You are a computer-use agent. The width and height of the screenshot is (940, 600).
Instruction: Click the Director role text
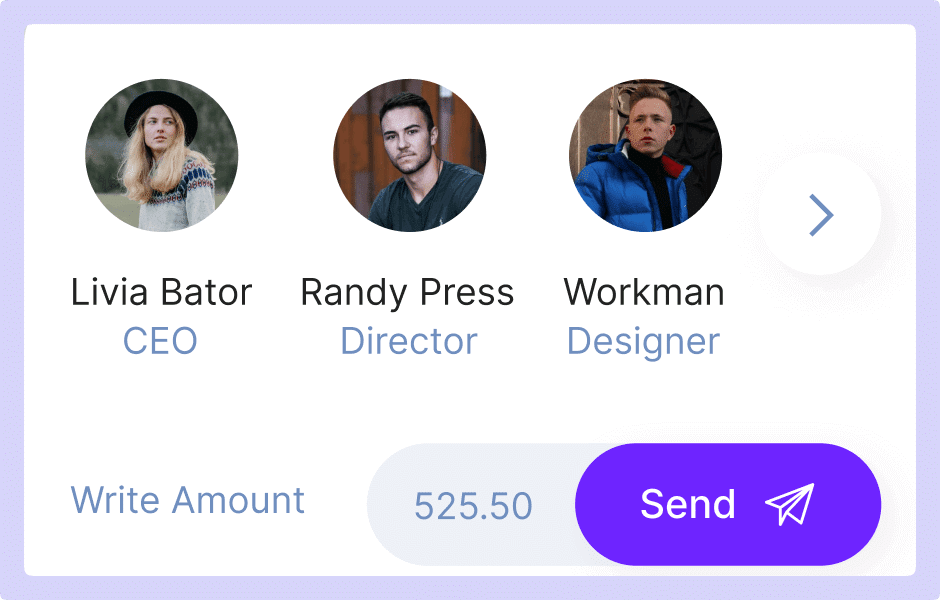click(408, 341)
